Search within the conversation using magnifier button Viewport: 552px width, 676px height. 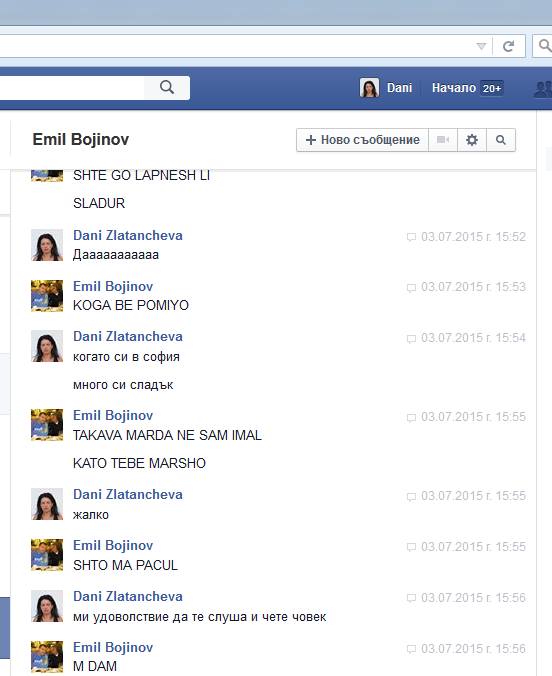tap(501, 140)
